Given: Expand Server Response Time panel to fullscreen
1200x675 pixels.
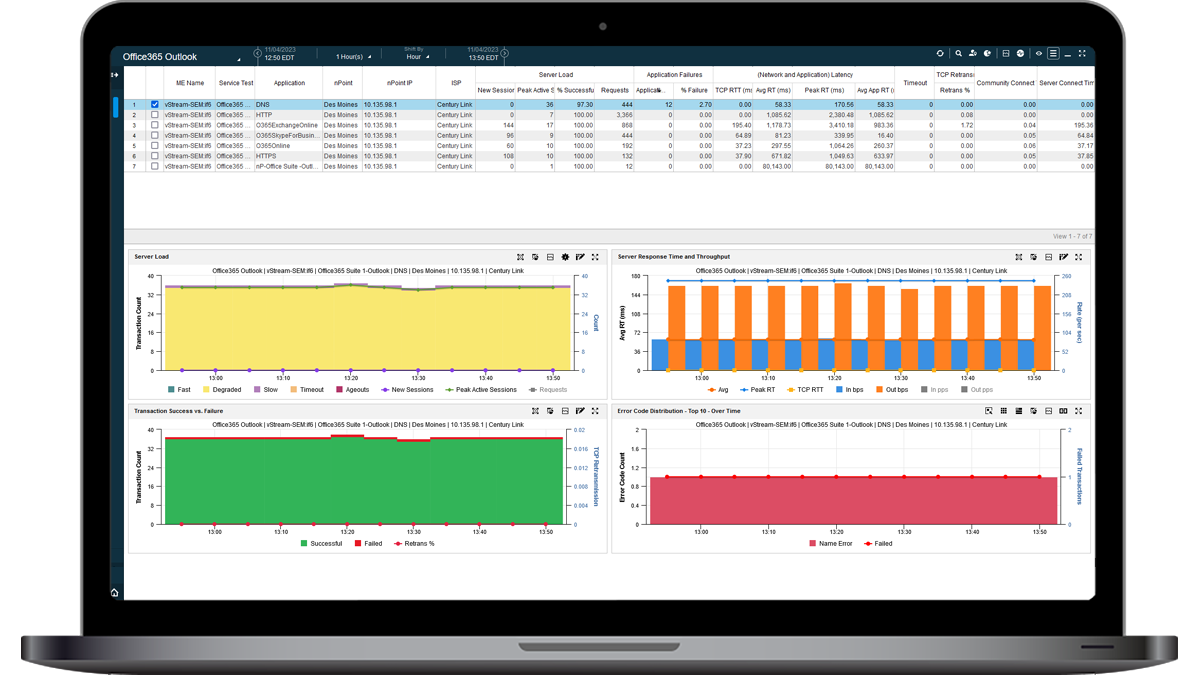Looking at the screenshot, I should tap(1079, 257).
